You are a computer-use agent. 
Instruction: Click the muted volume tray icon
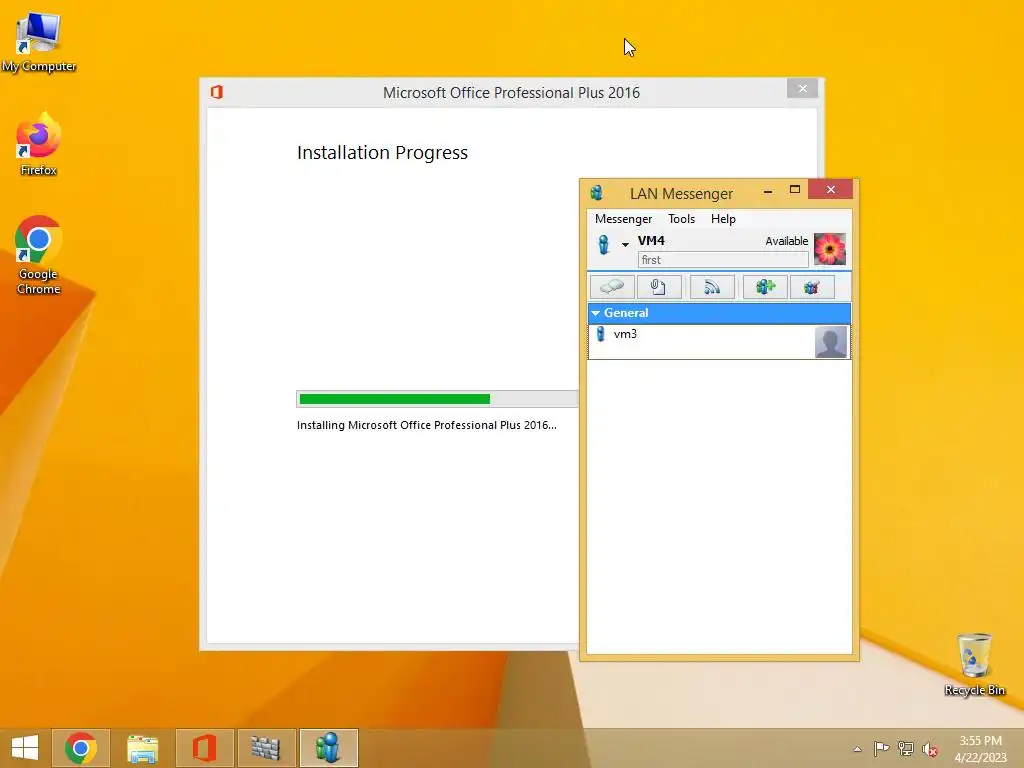pyautogui.click(x=930, y=749)
